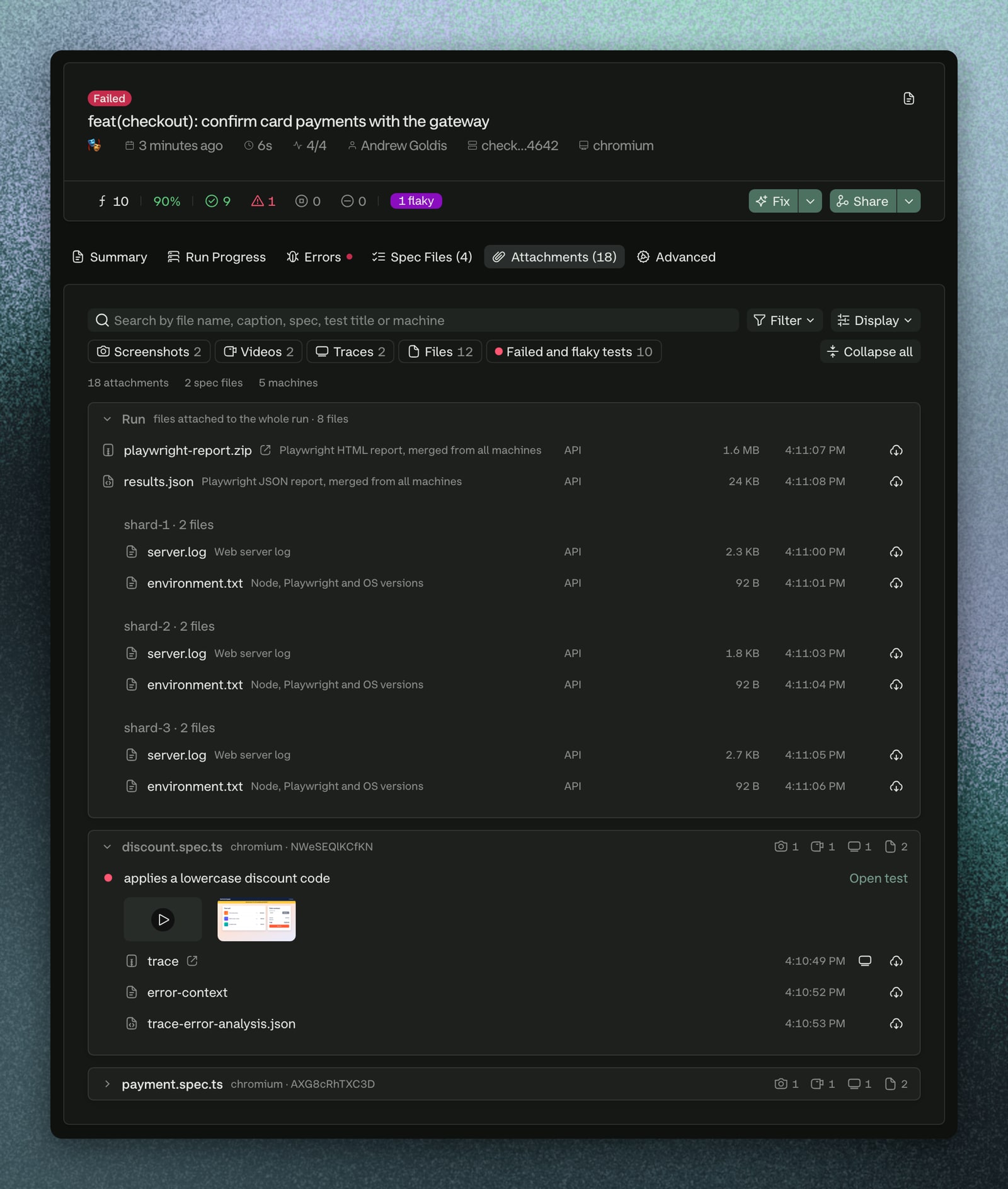Click the failed tests count 1

click(263, 201)
